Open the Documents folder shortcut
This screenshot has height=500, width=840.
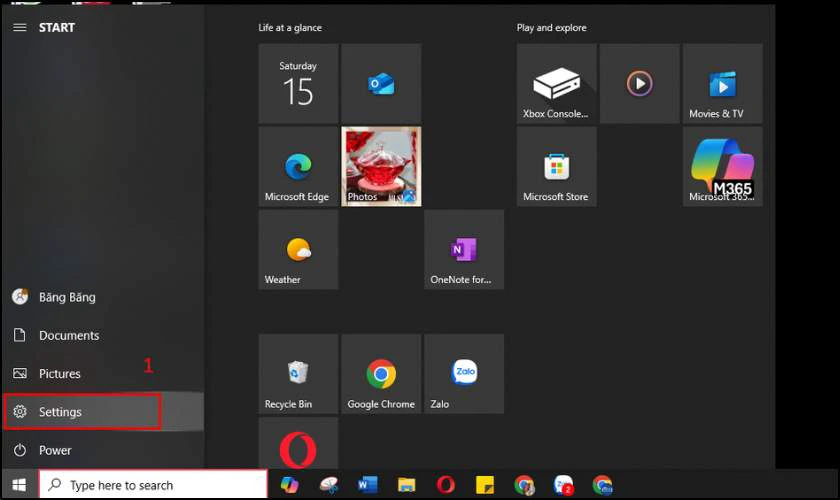pos(103,335)
